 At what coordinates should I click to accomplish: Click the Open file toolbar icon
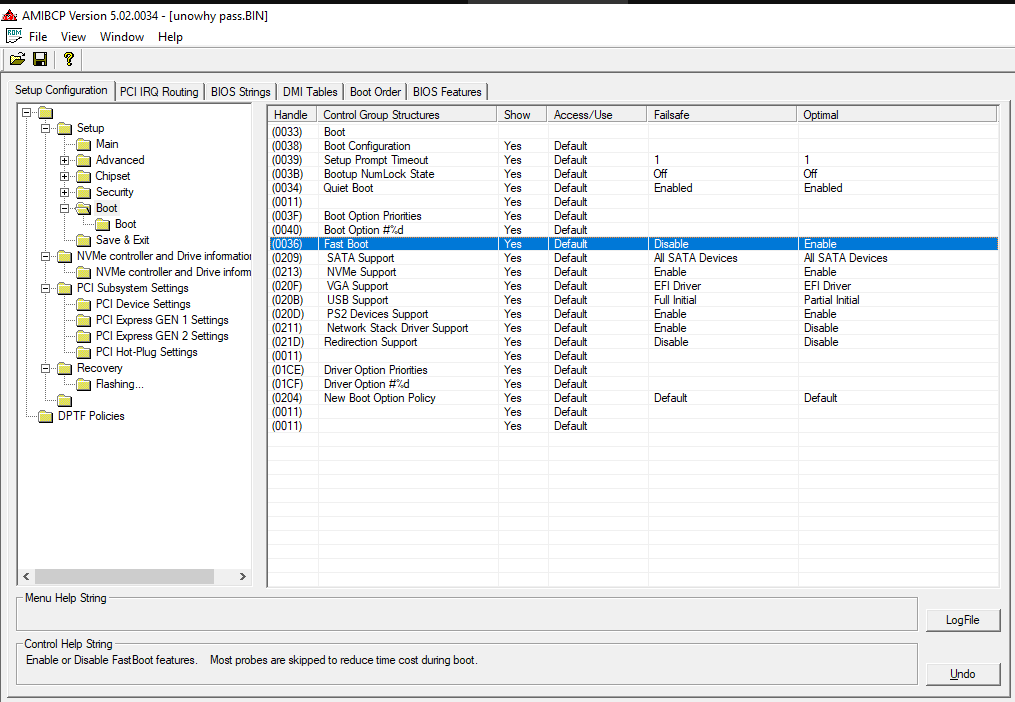point(17,60)
